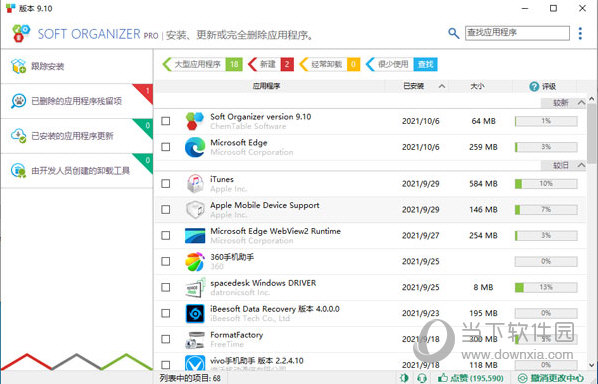Open 撤消更改中心
This screenshot has width=598, height=384.
551,378
